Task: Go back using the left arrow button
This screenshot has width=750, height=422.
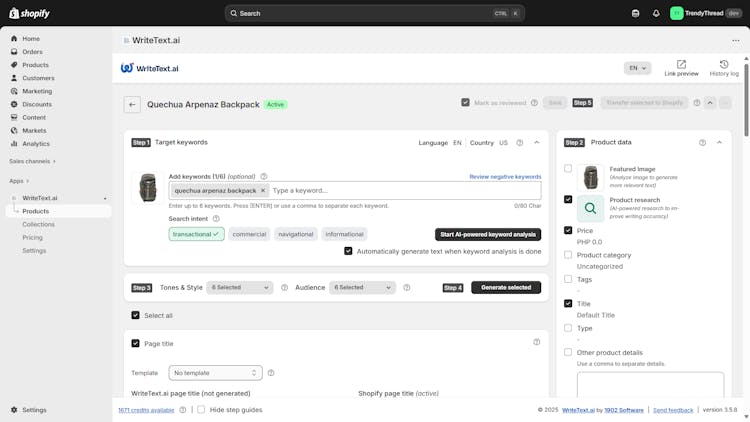Action: (132, 104)
